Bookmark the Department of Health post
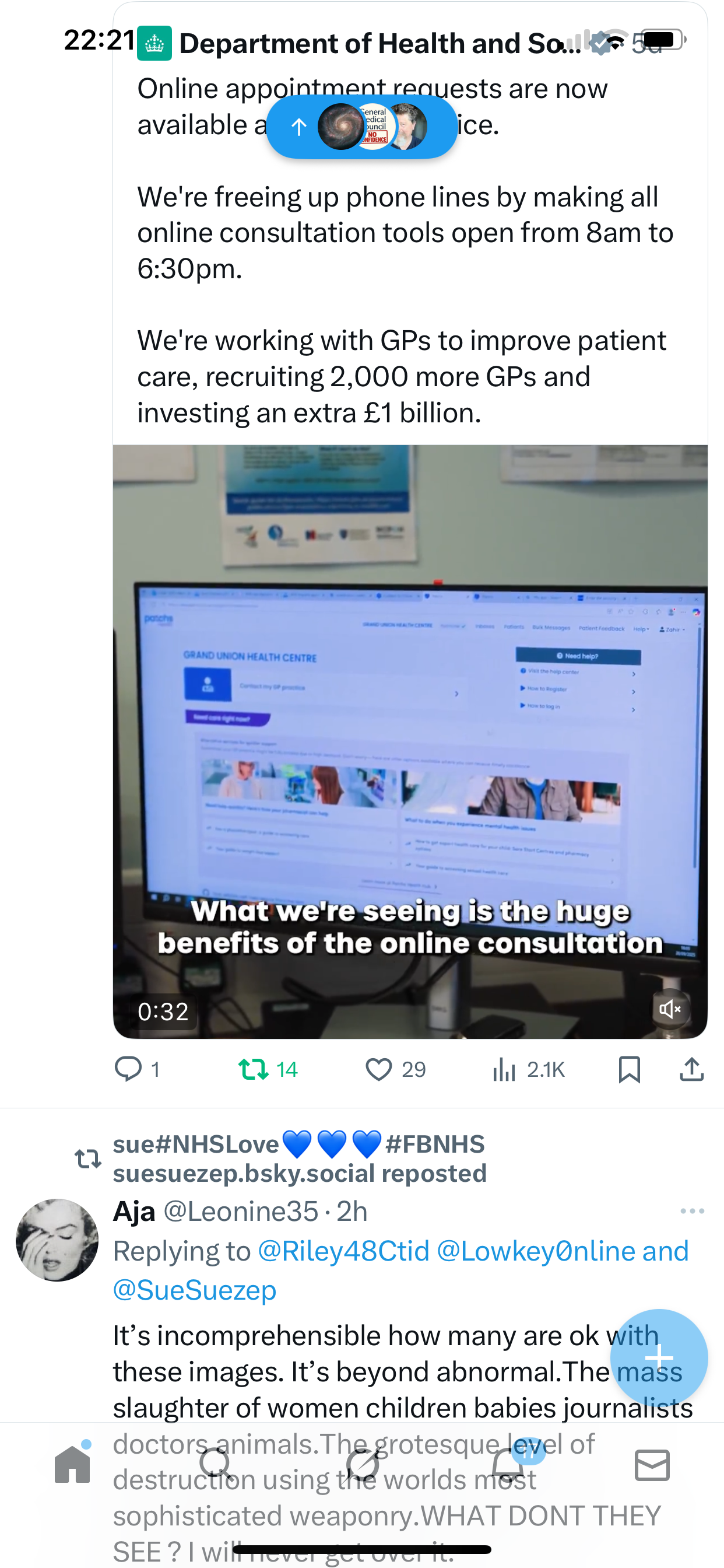 tap(629, 1069)
